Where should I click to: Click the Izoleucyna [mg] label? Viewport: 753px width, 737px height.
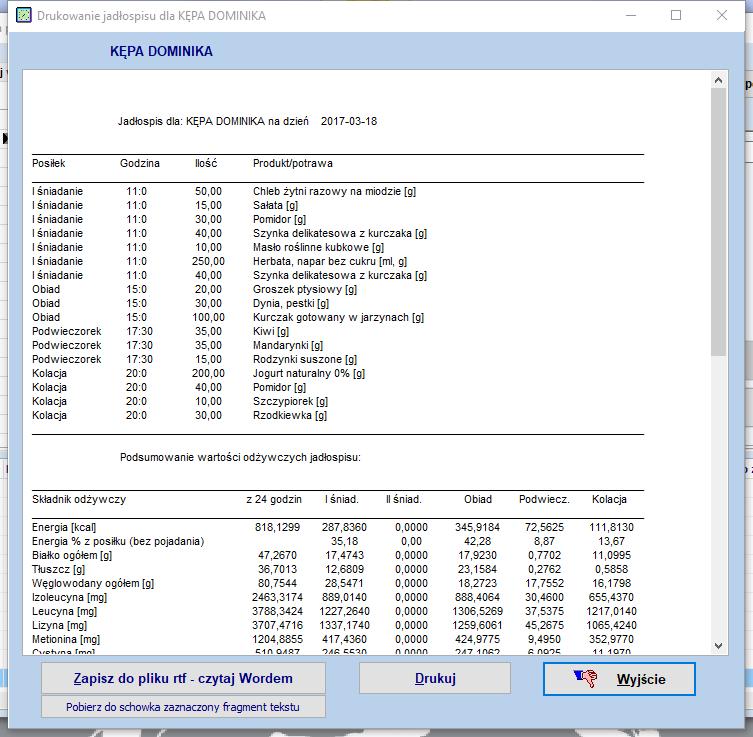point(70,597)
